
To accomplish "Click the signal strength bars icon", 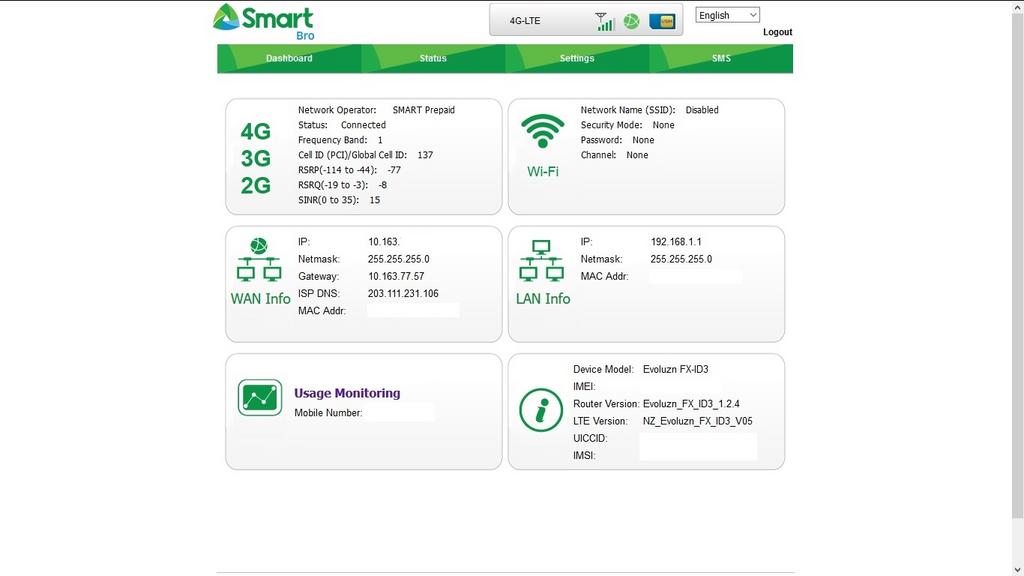I will tap(605, 22).
